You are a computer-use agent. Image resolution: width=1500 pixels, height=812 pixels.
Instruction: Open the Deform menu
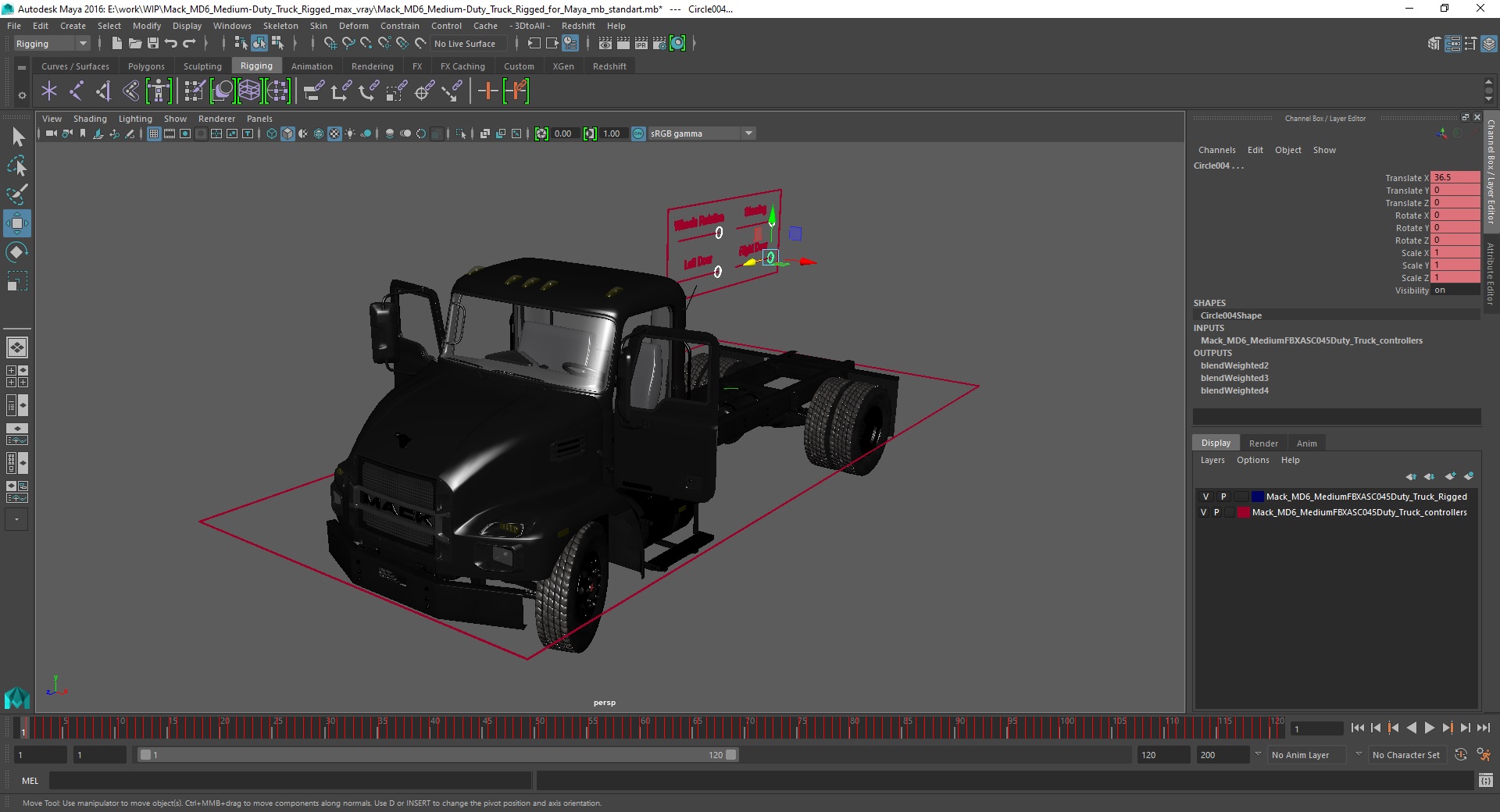click(x=353, y=26)
